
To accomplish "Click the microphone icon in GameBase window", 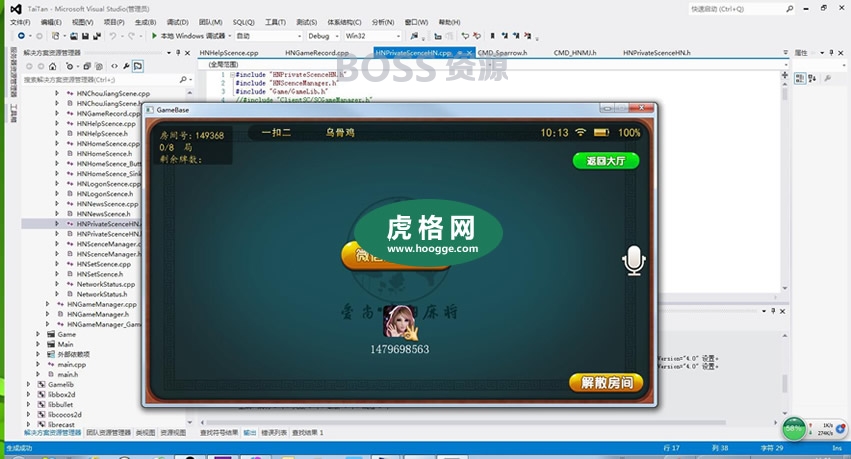I will [x=633, y=260].
